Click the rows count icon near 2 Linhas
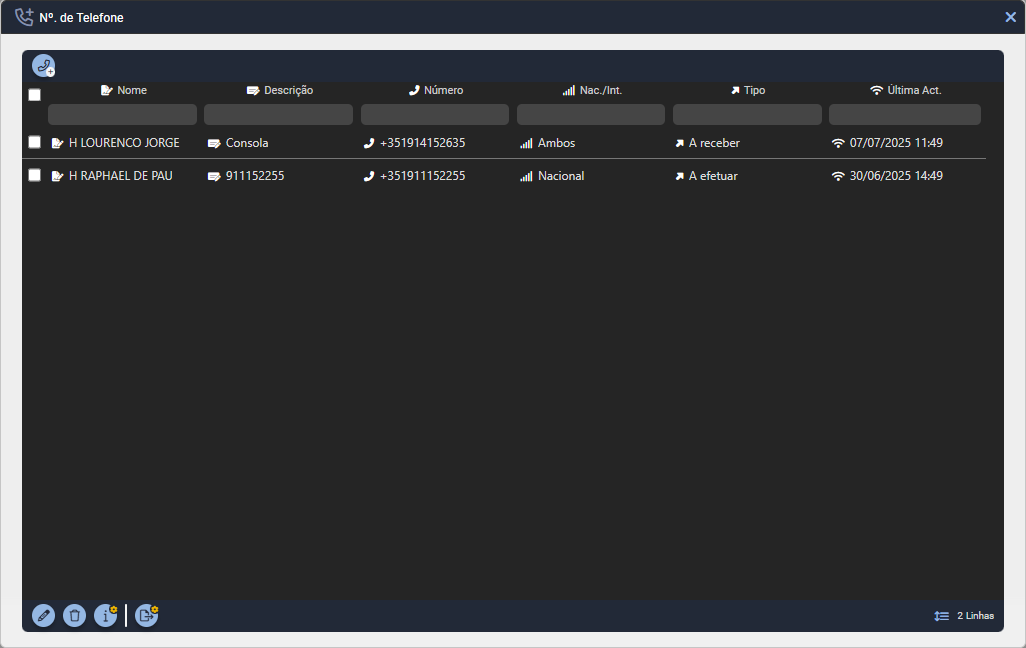Viewport: 1026px width, 648px height. (942, 616)
